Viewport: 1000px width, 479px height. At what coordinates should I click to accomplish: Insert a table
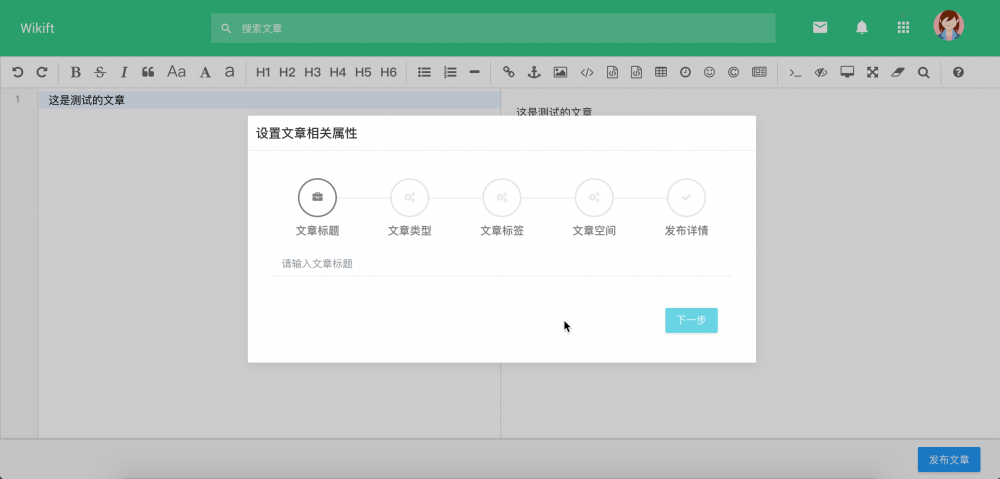click(x=661, y=72)
